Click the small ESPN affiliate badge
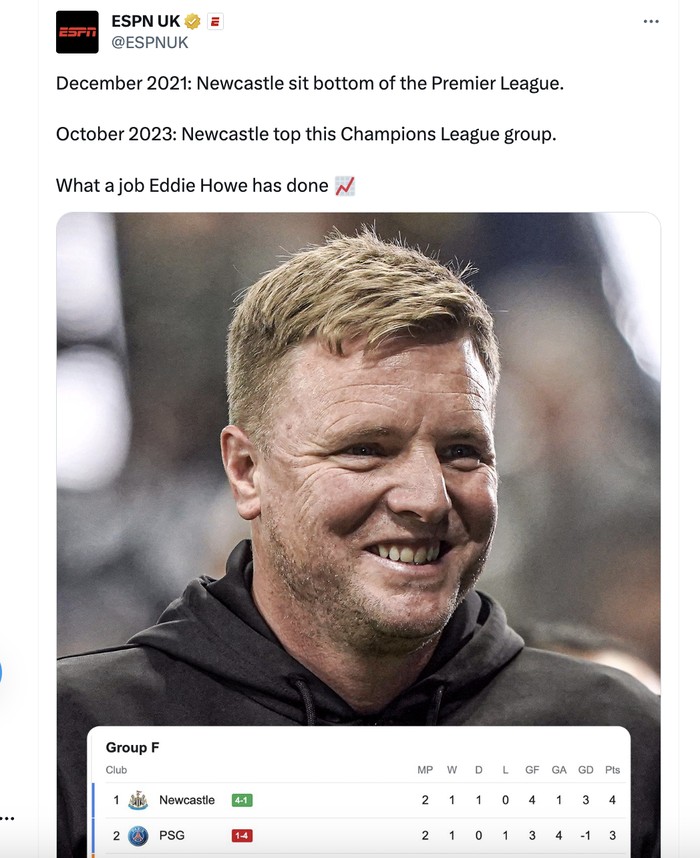Image resolution: width=700 pixels, height=858 pixels. [214, 22]
